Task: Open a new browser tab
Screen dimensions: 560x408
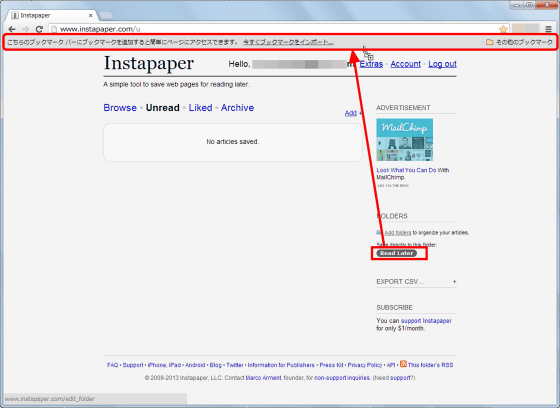Action: pos(106,15)
